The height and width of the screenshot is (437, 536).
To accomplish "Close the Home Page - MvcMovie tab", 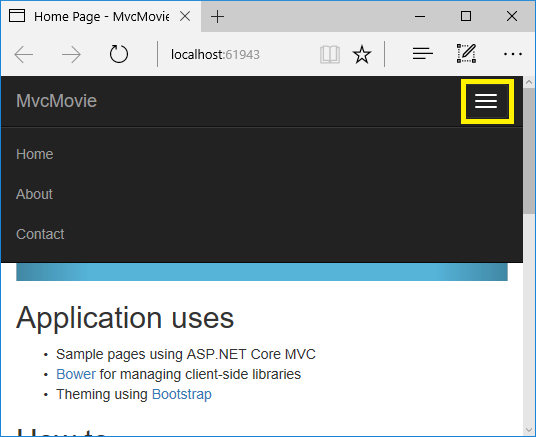I will (185, 16).
